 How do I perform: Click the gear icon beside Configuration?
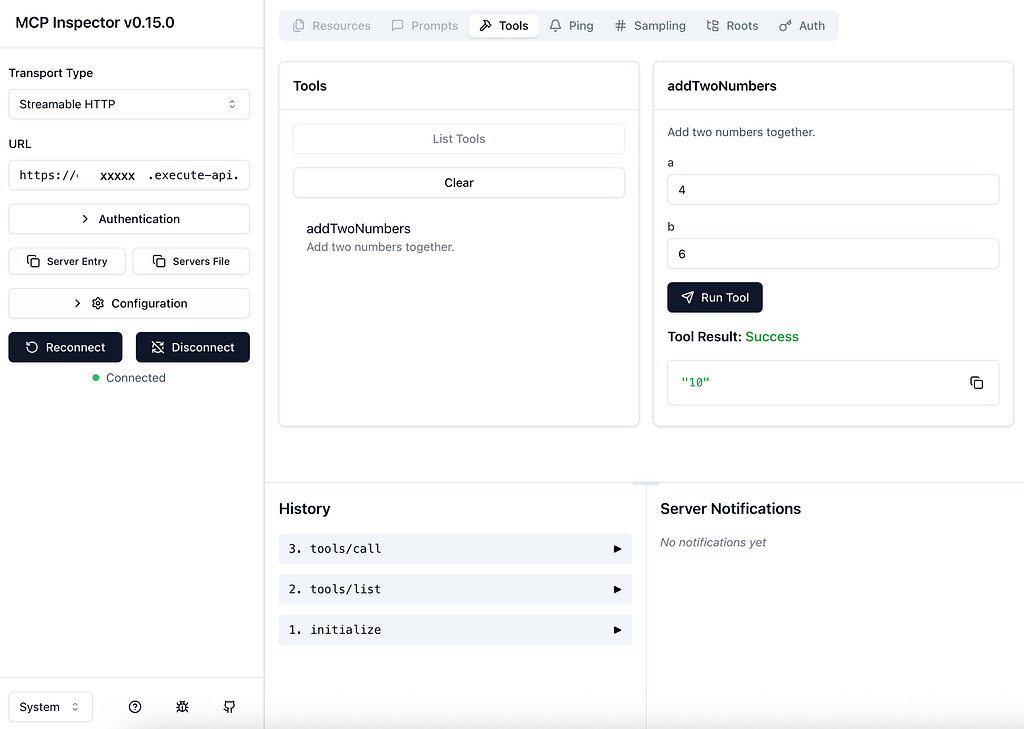(98, 303)
